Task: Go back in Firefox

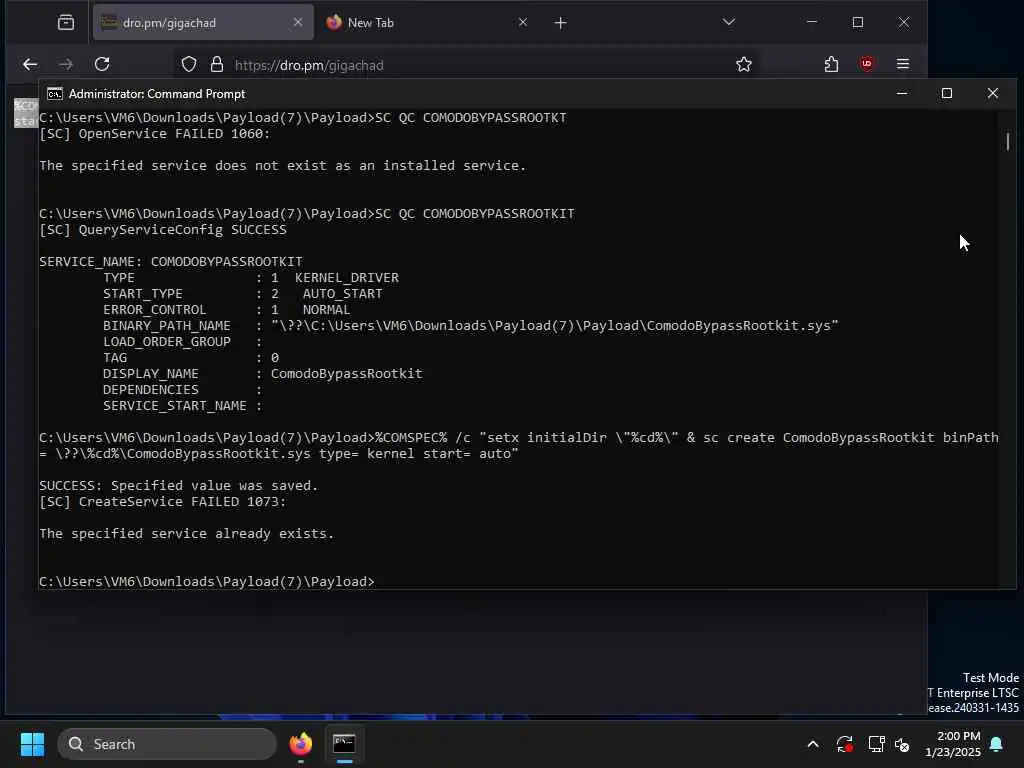Action: pos(30,64)
